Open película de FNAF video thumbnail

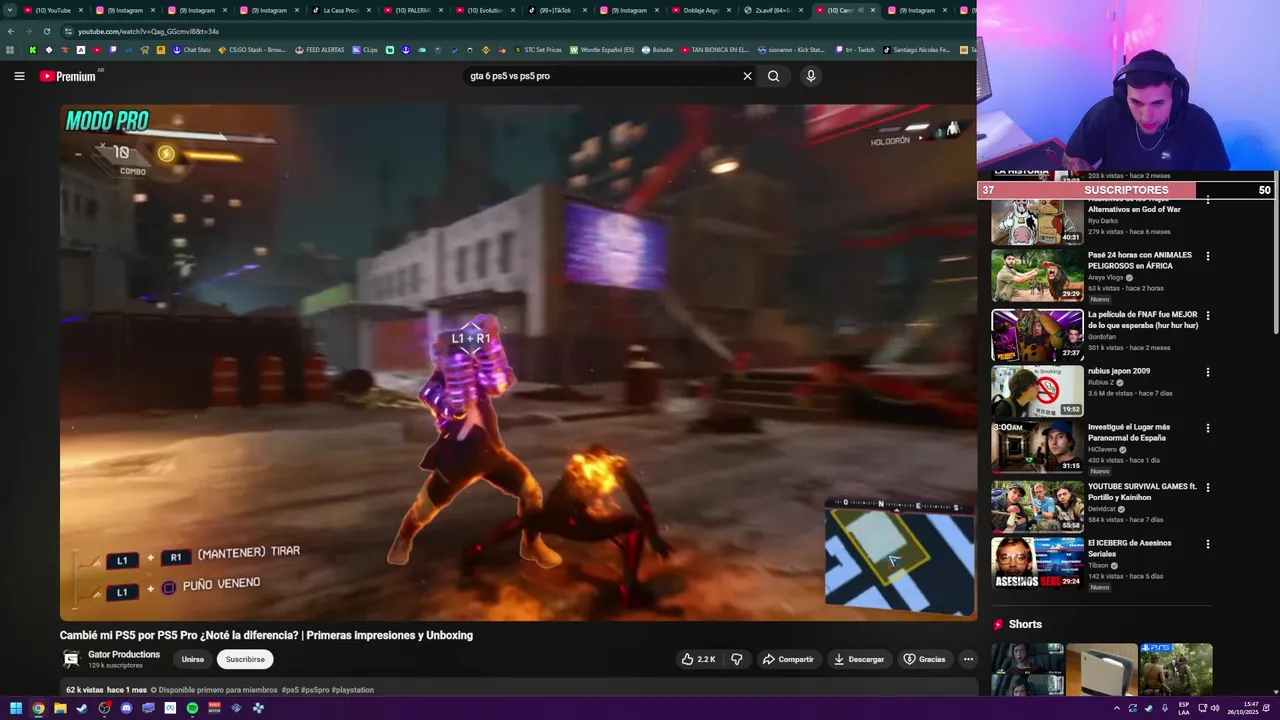coord(1037,334)
